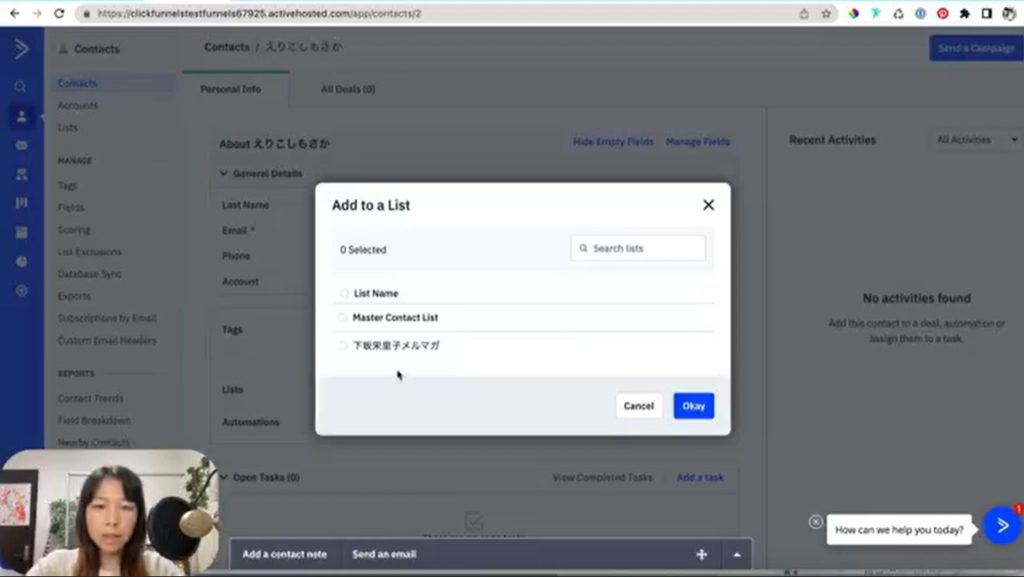The image size is (1024, 577).
Task: Collapse the General Details section
Action: coord(223,173)
